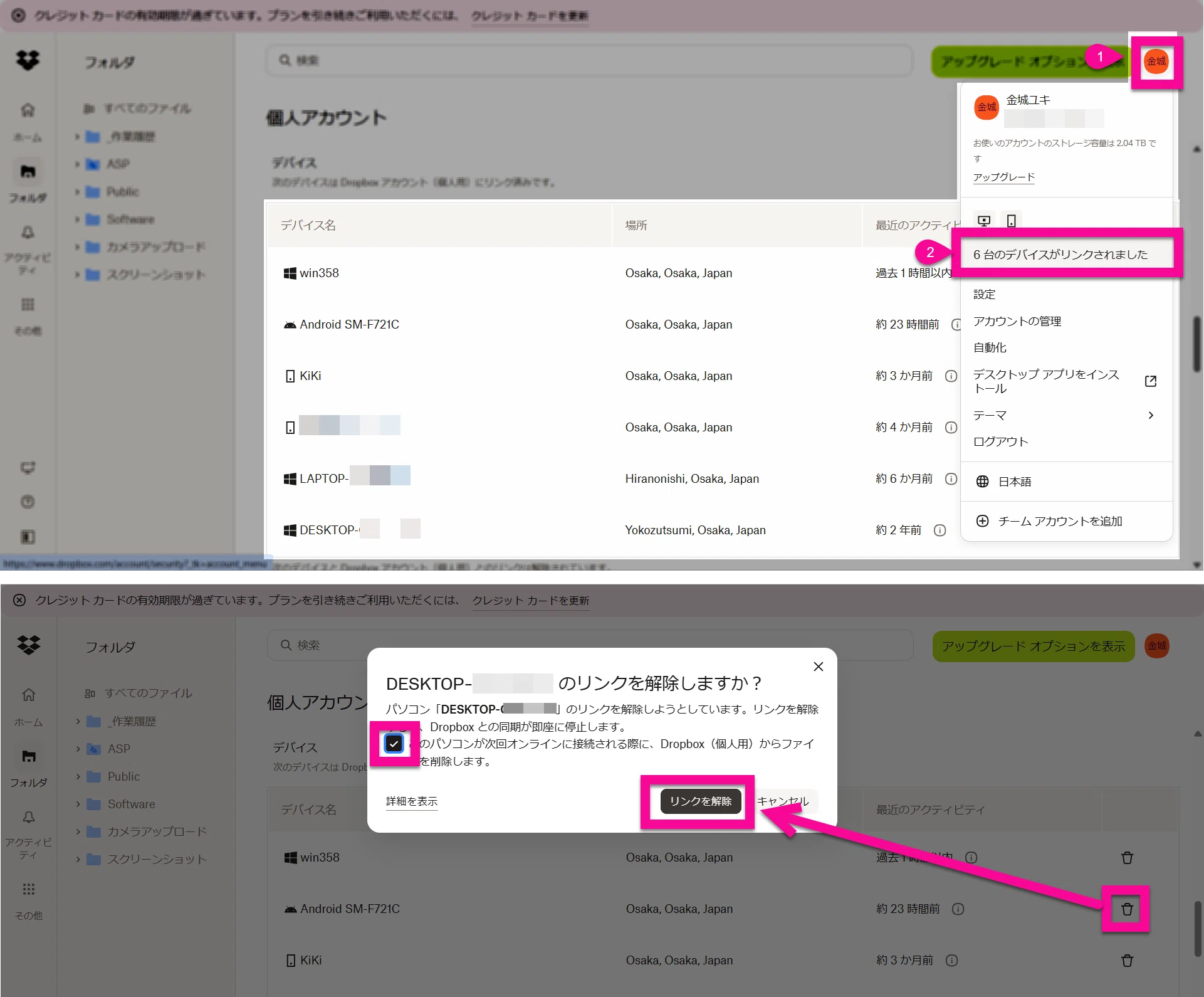Click the info icon beside 約 23 時間前 in lower table

(x=958, y=909)
